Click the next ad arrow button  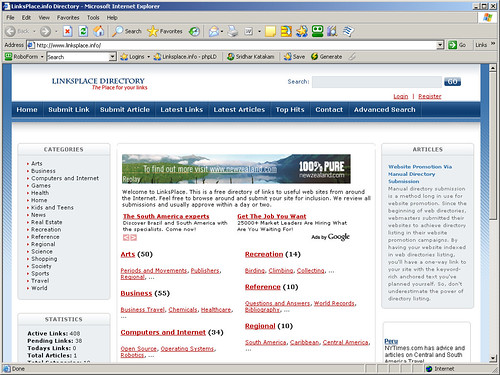tap(134, 238)
